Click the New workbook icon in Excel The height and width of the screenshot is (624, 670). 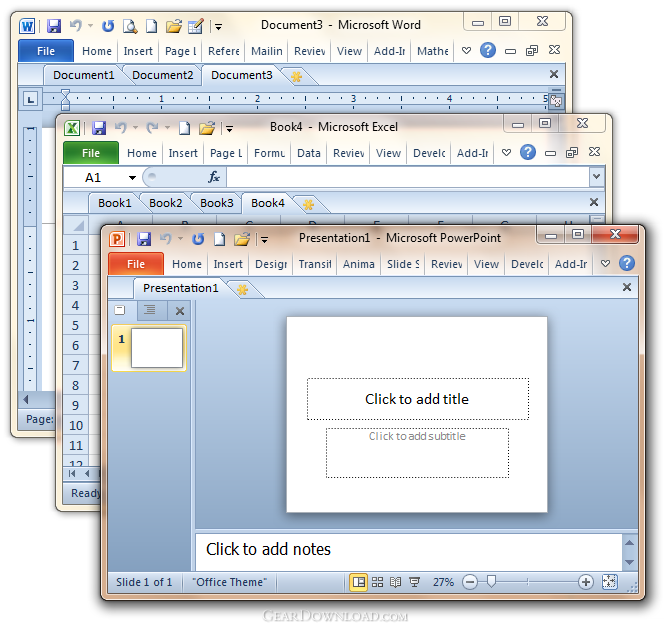tap(184, 128)
